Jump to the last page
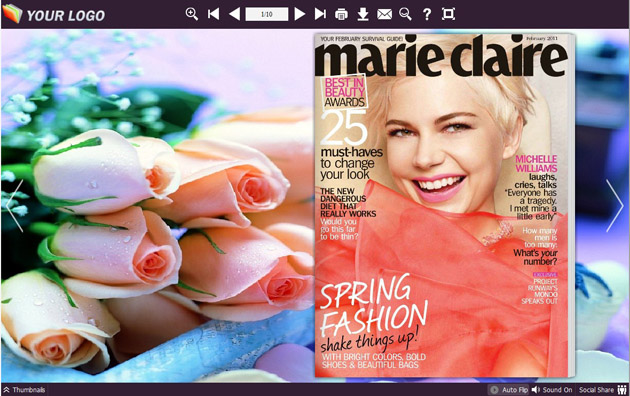Image resolution: width=630 pixels, height=396 pixels. coord(320,14)
